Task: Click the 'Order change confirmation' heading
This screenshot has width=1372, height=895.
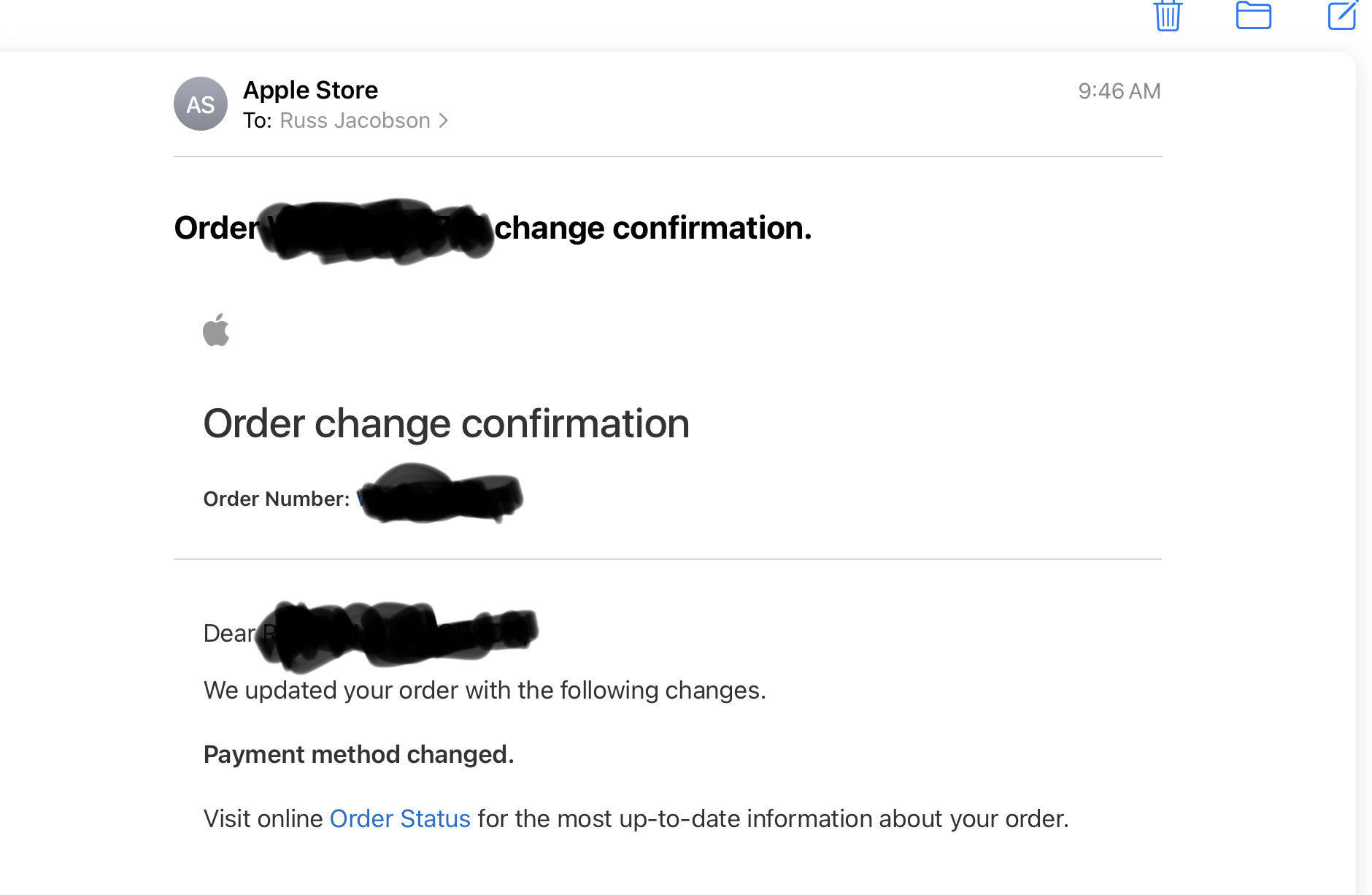Action: tap(446, 423)
